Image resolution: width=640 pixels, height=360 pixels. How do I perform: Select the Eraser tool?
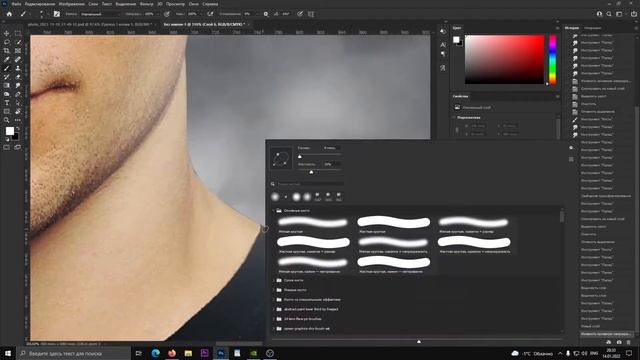pos(18,77)
